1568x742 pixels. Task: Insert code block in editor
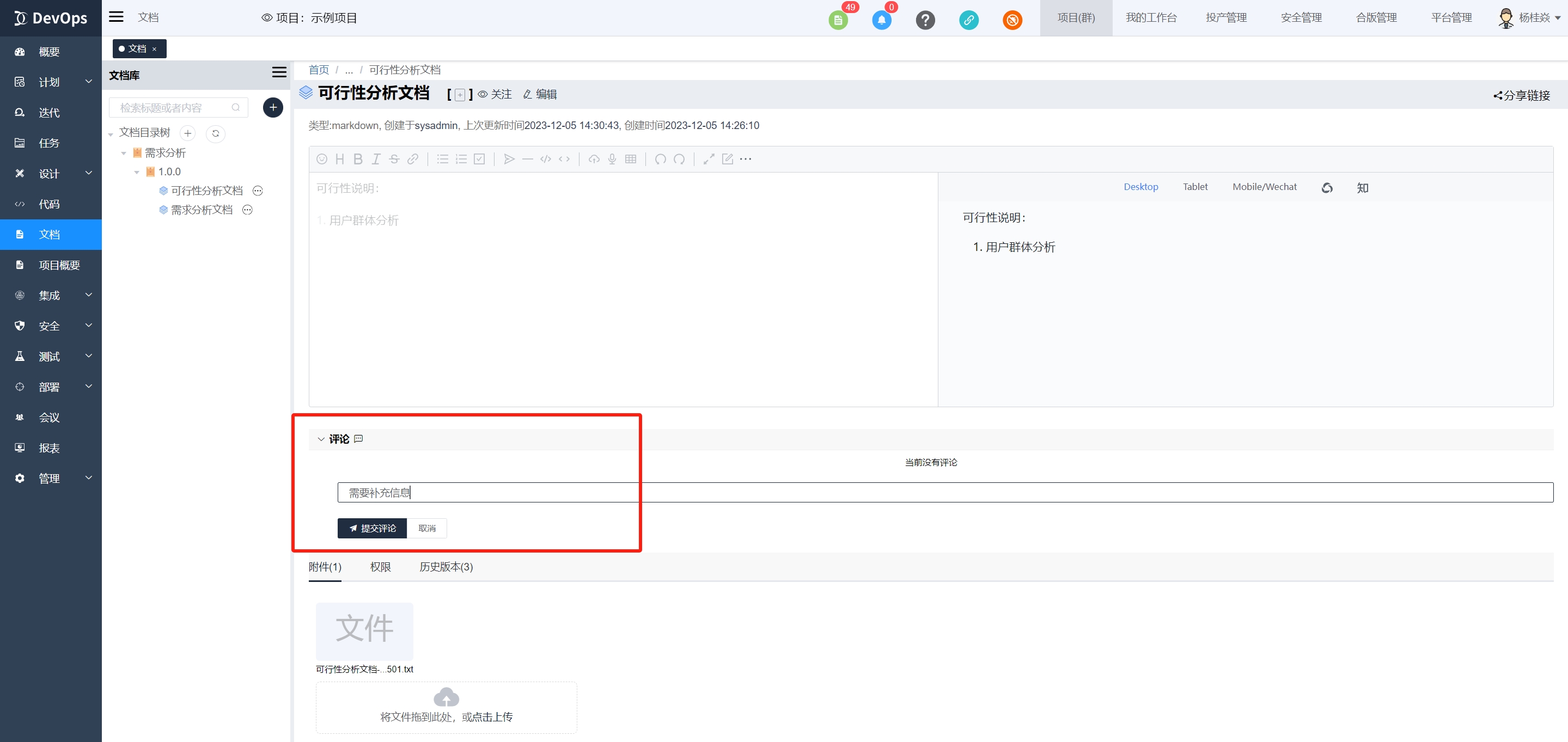[545, 160]
